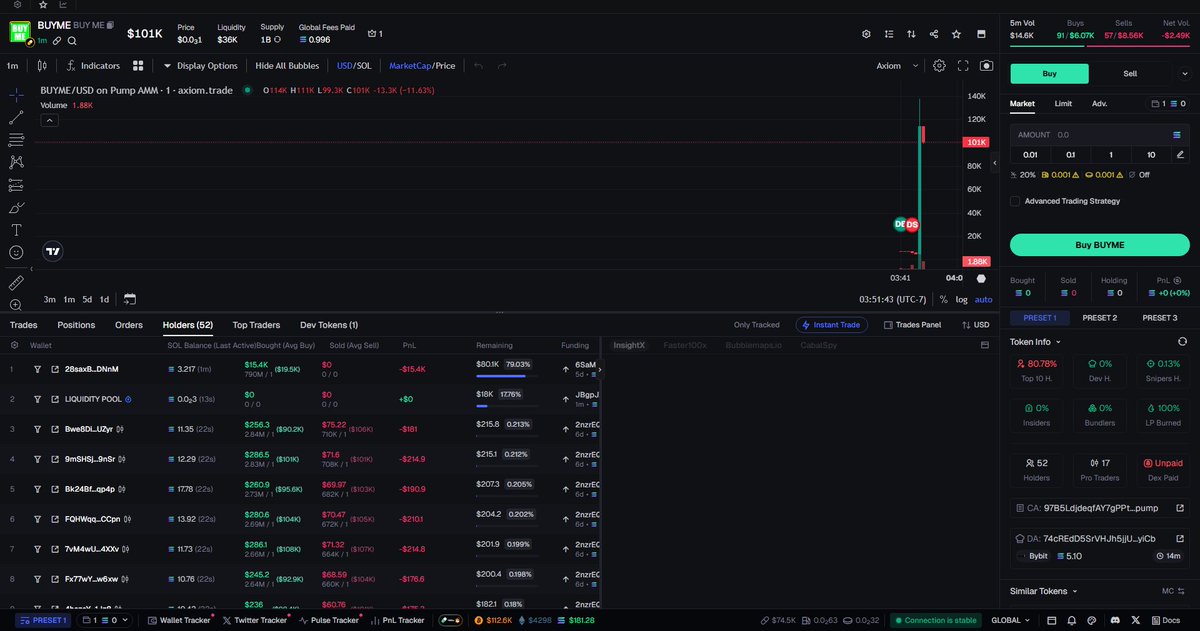Switch to the Trades tab
This screenshot has width=1200, height=631.
coord(24,325)
